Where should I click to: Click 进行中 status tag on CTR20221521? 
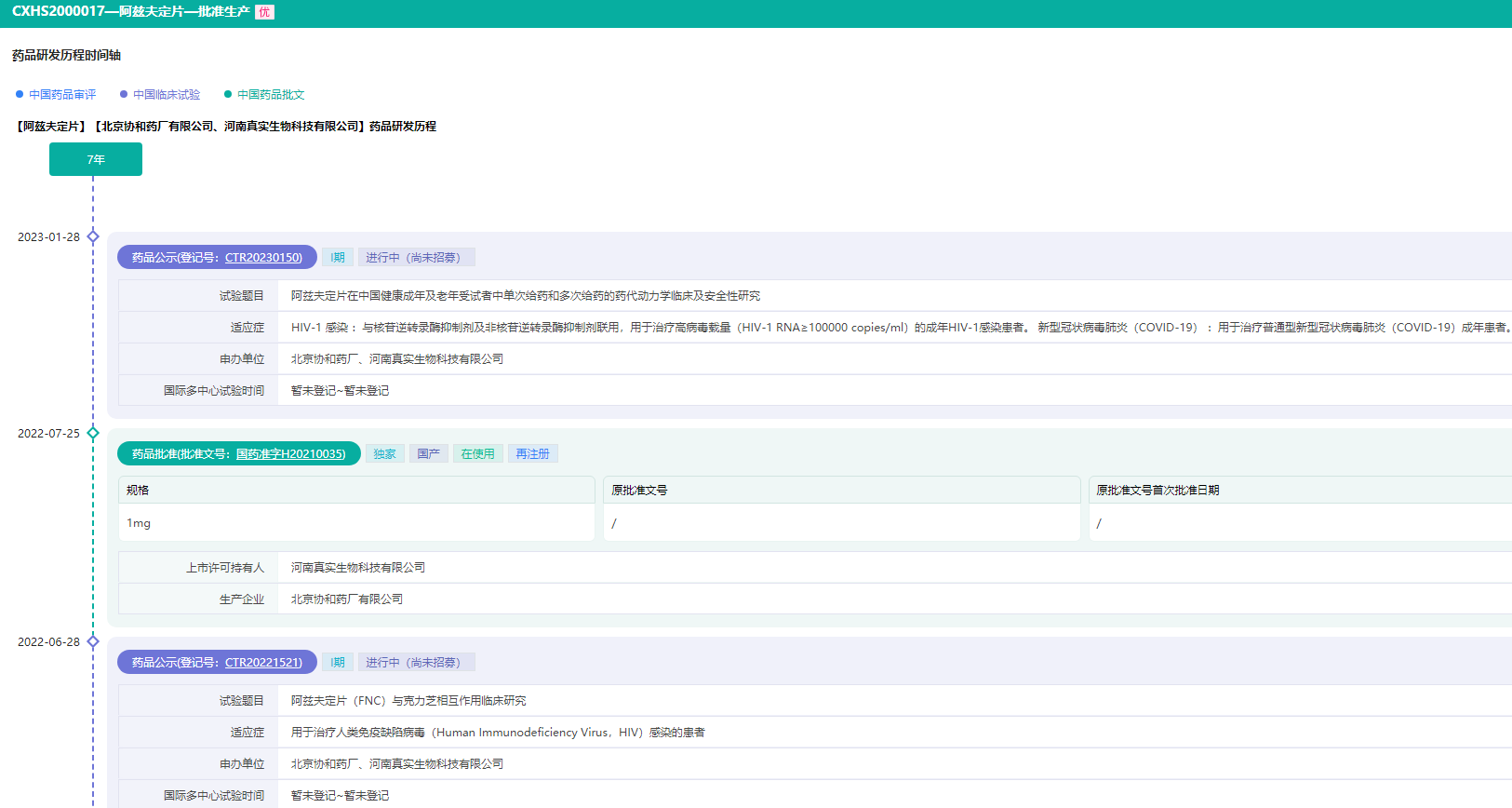[415, 663]
